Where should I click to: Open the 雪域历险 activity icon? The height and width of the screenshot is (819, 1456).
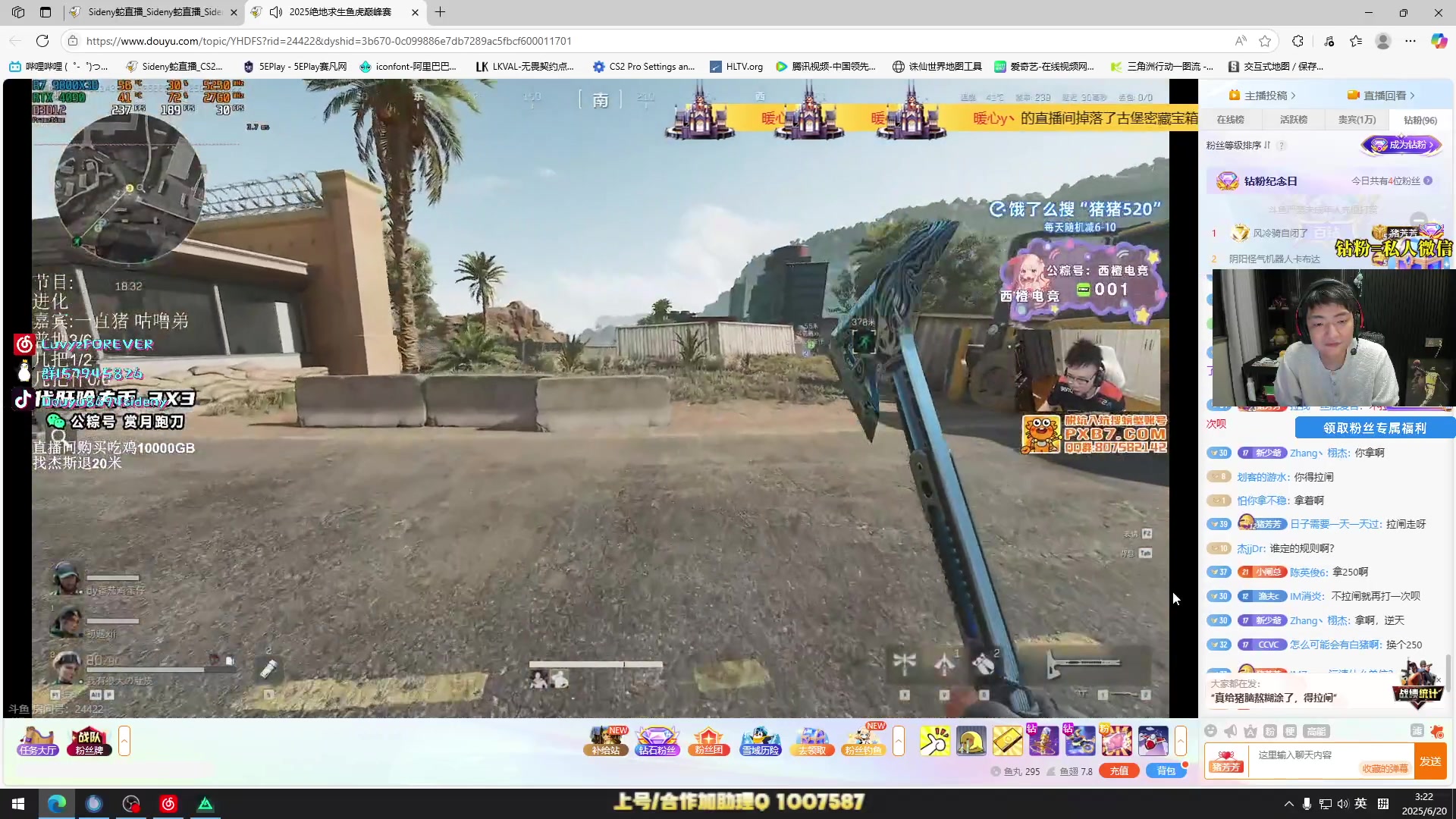[761, 741]
